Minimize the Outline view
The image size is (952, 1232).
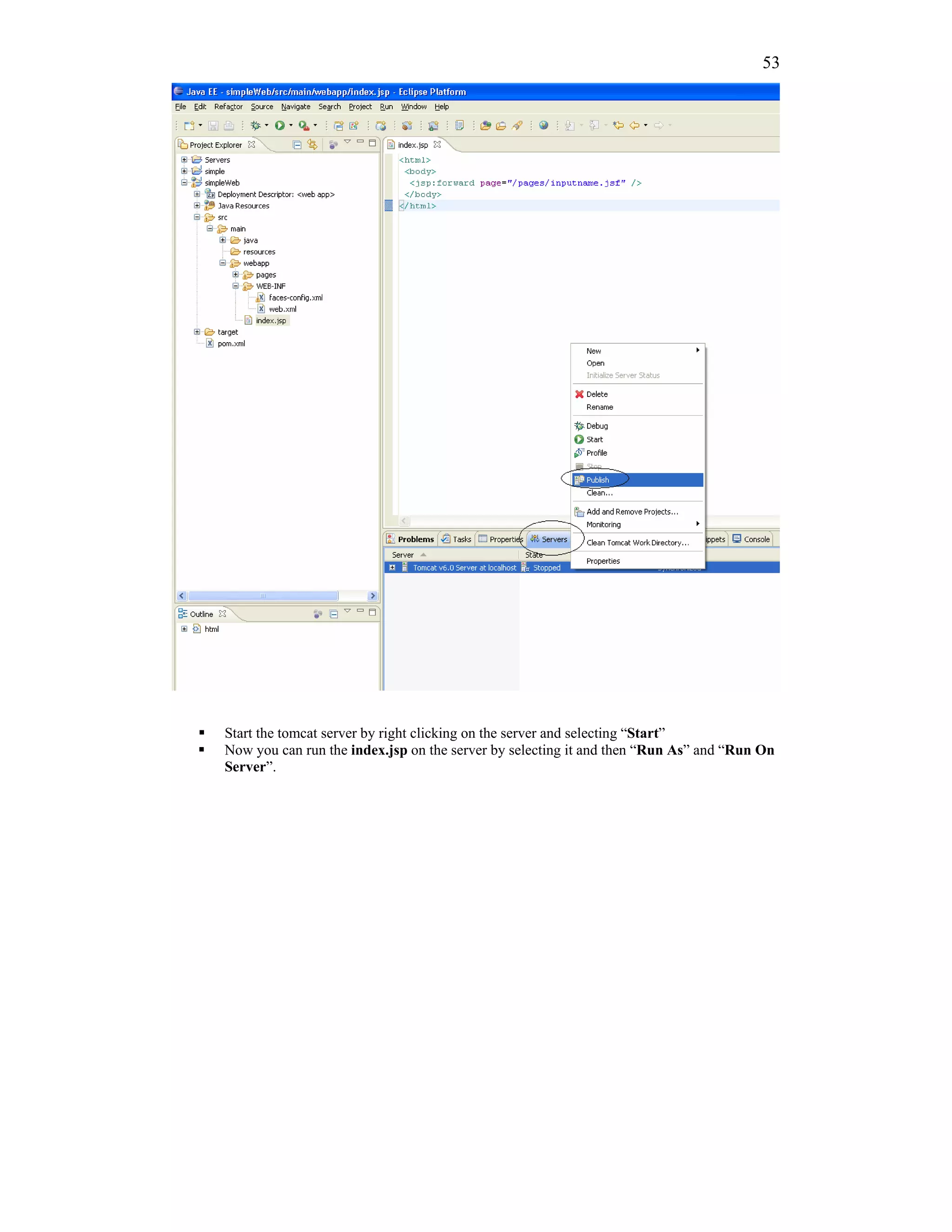point(360,611)
